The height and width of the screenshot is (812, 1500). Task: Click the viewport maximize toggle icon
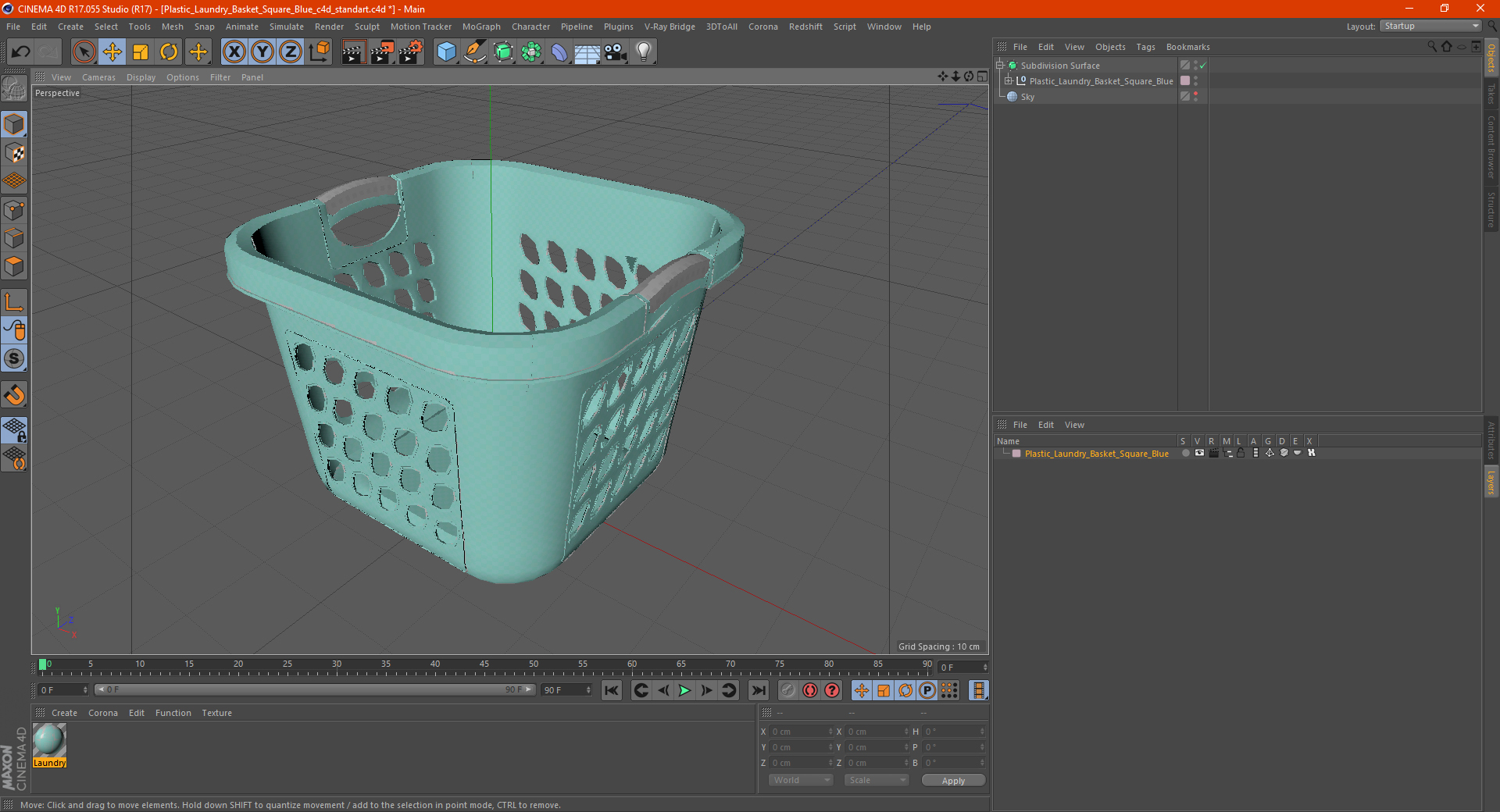tap(982, 77)
